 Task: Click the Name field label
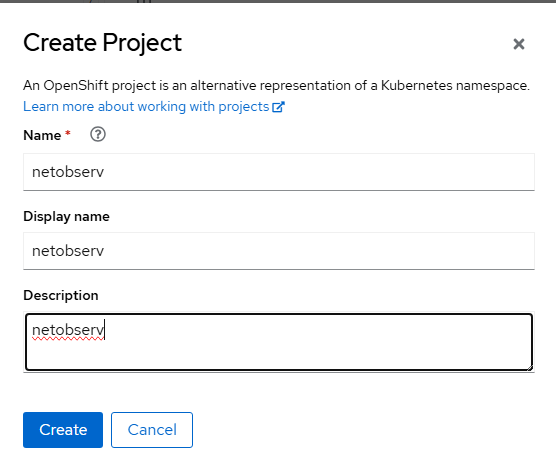click(42, 135)
